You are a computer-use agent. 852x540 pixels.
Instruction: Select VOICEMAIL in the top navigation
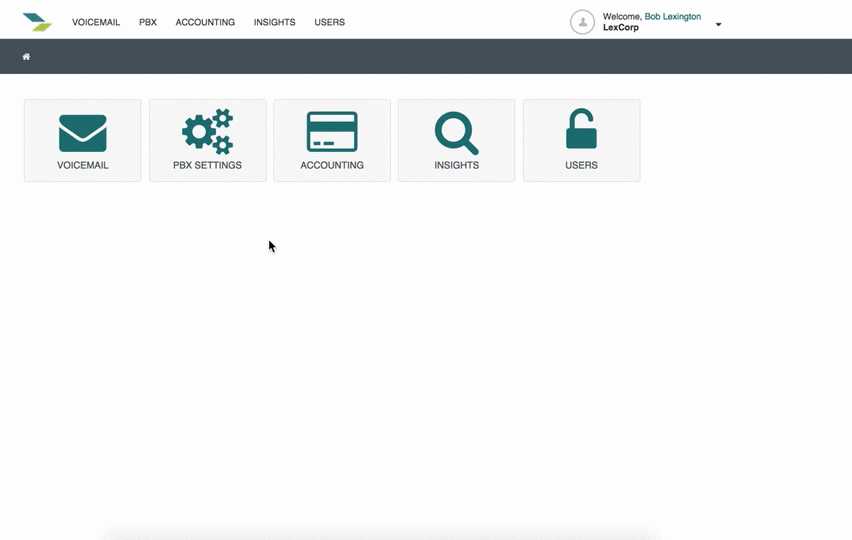point(96,22)
